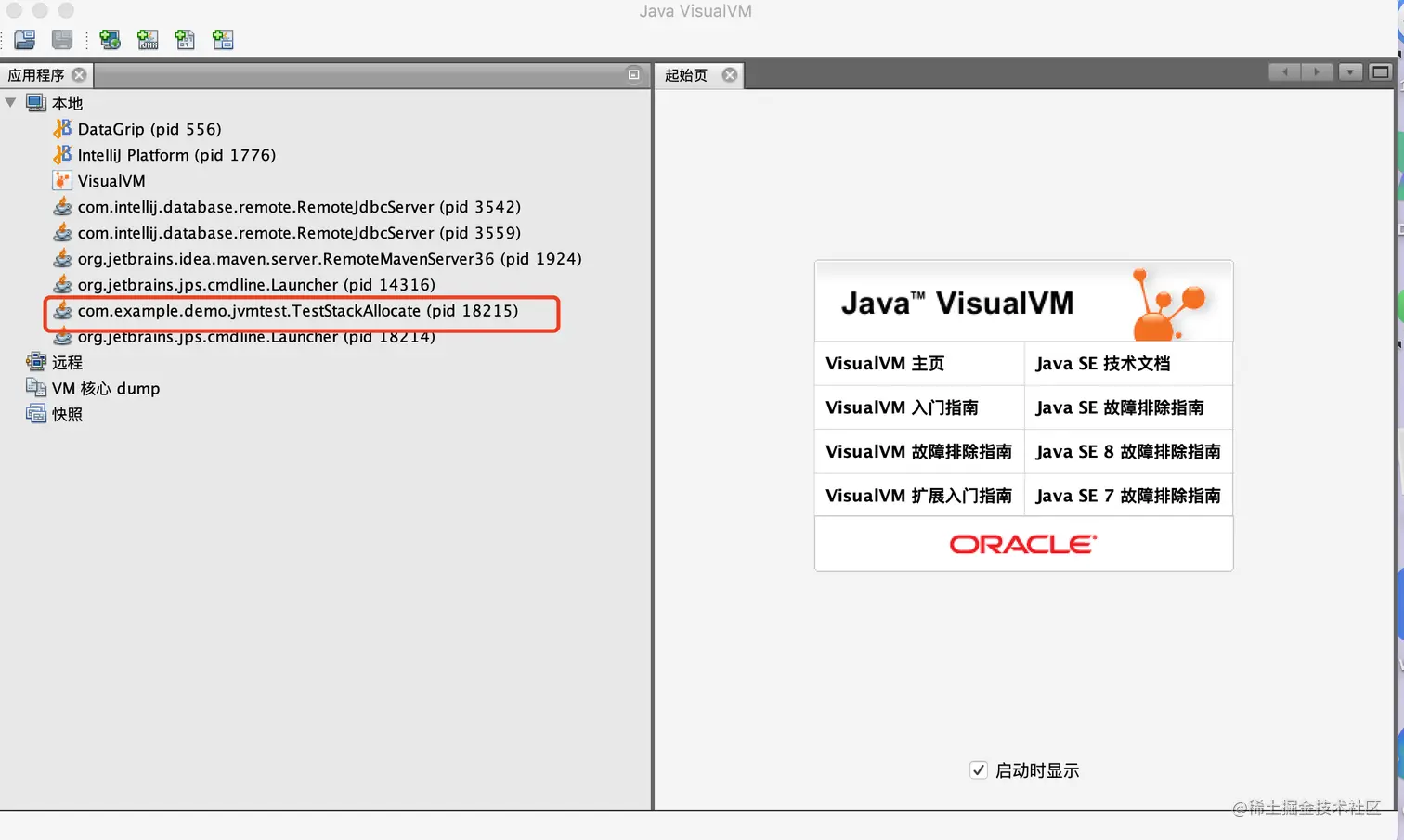Viewport: 1404px width, 840px height.
Task: Open the Java SE 故障排除指南 link
Action: click(x=1119, y=407)
